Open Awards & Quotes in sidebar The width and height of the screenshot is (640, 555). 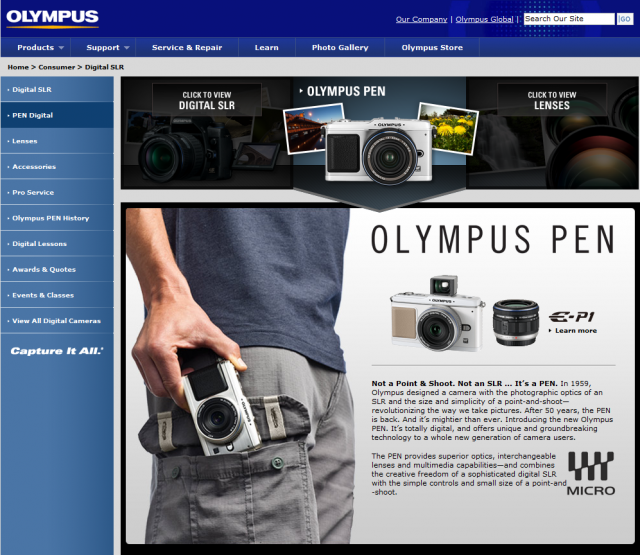tap(57, 269)
